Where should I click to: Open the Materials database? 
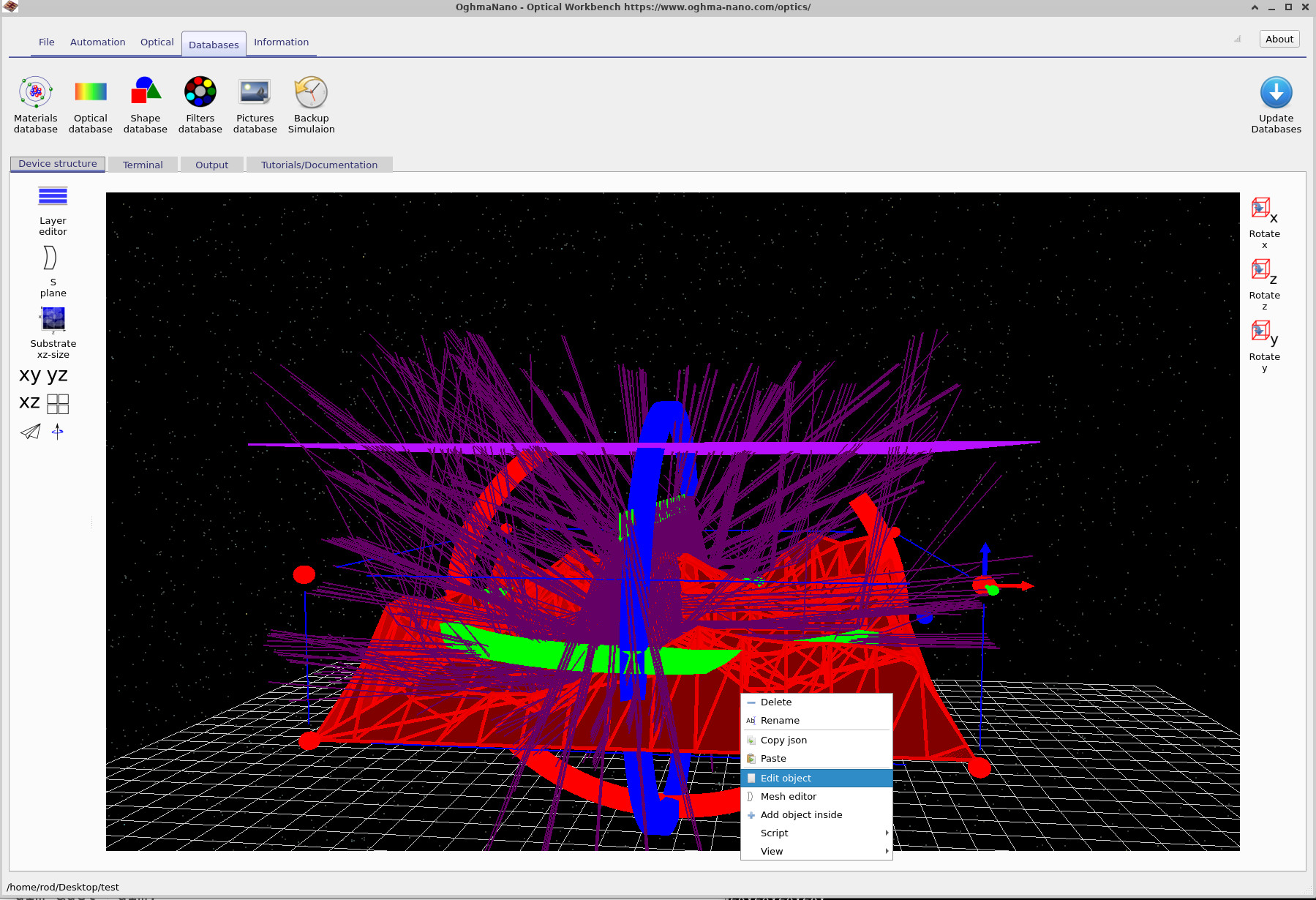(35, 102)
